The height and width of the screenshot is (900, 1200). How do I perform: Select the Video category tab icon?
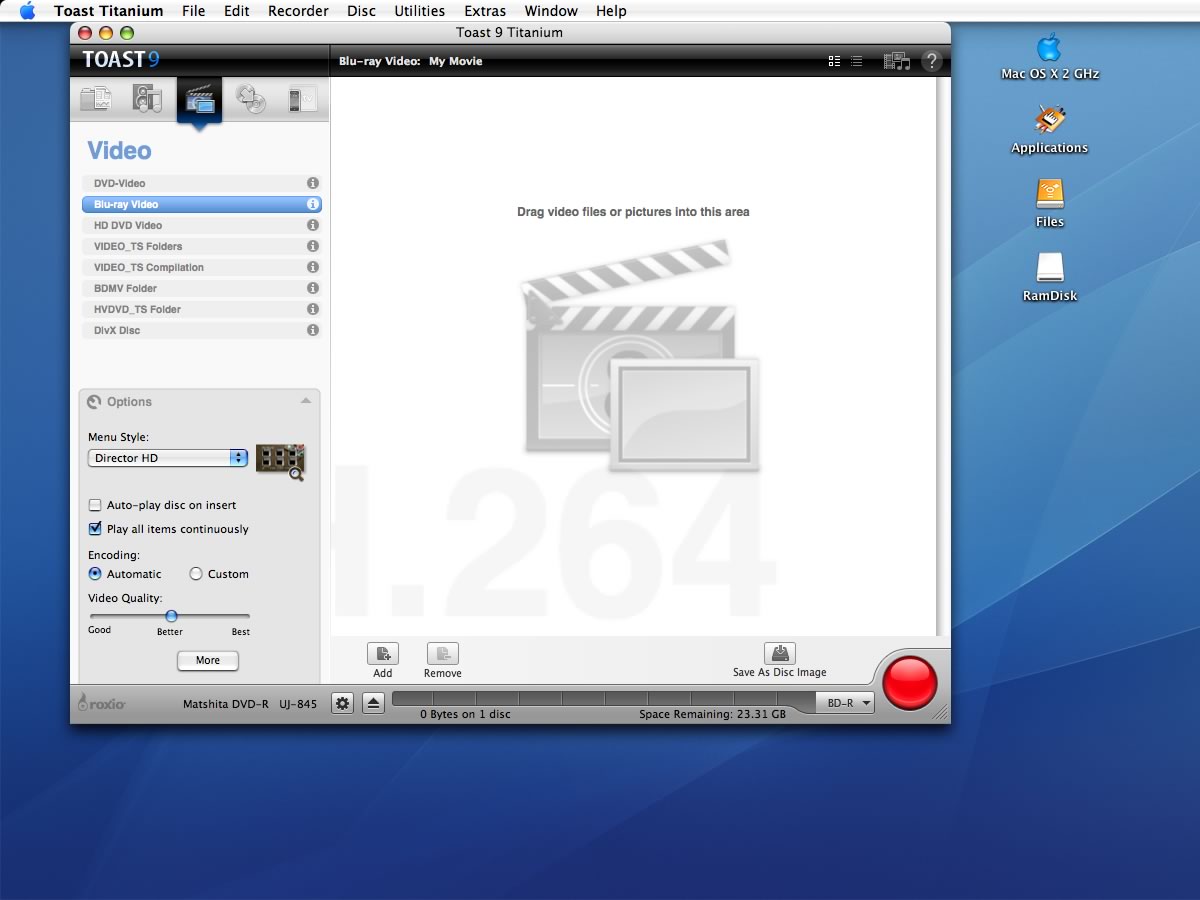[200, 101]
